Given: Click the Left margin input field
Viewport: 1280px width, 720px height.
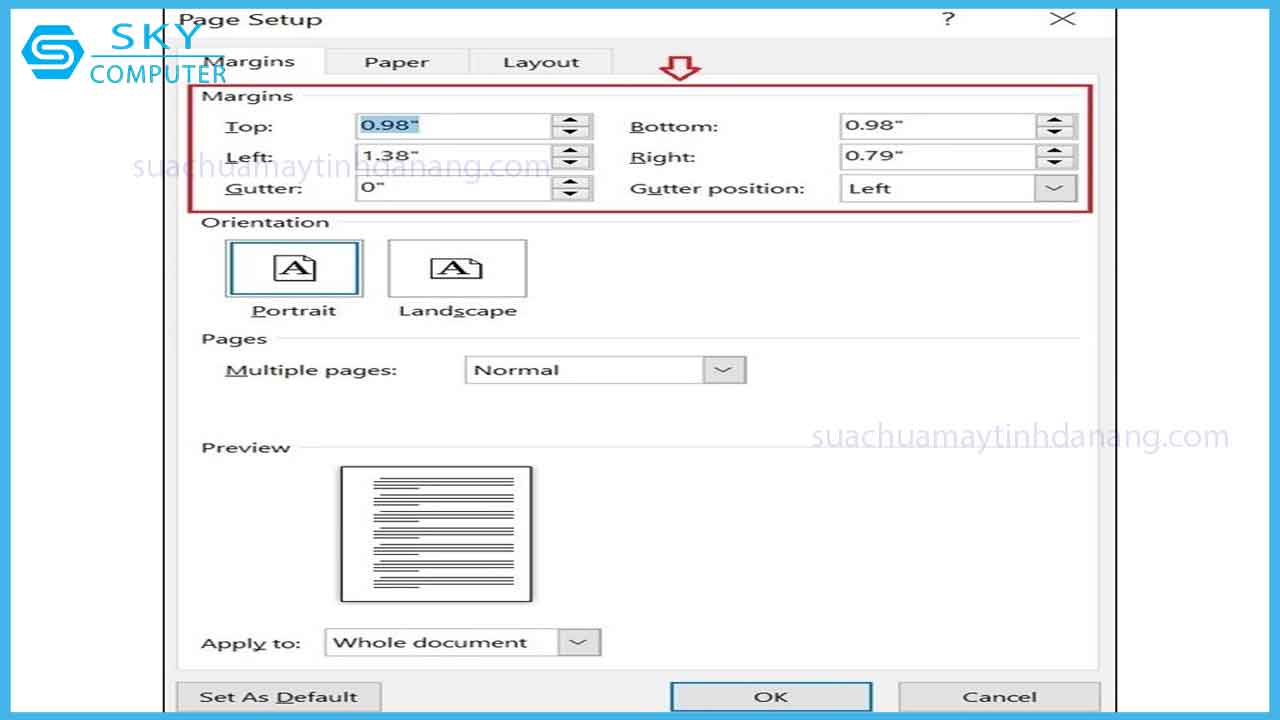Looking at the screenshot, I should [x=453, y=157].
